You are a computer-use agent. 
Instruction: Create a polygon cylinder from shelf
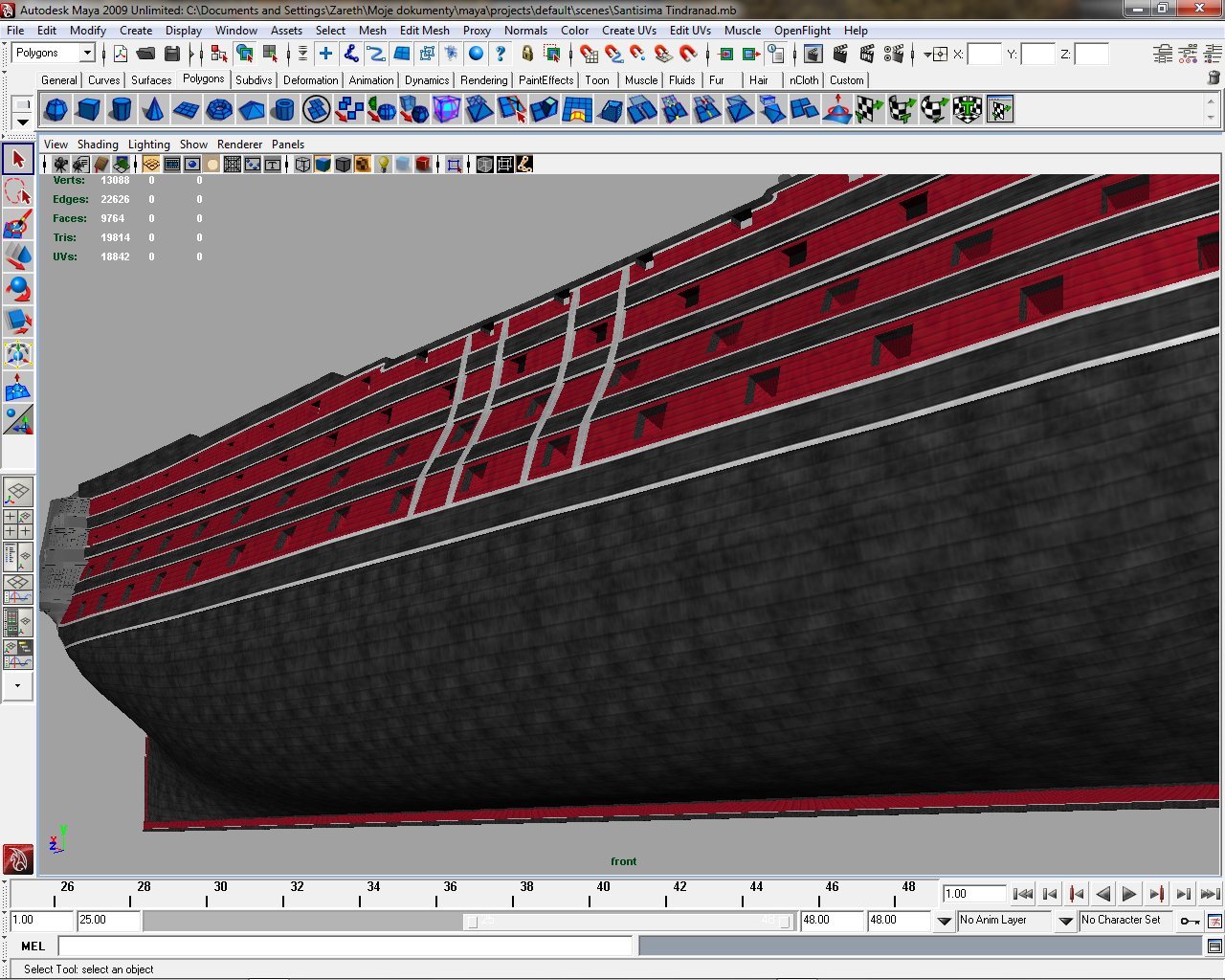pyautogui.click(x=121, y=109)
